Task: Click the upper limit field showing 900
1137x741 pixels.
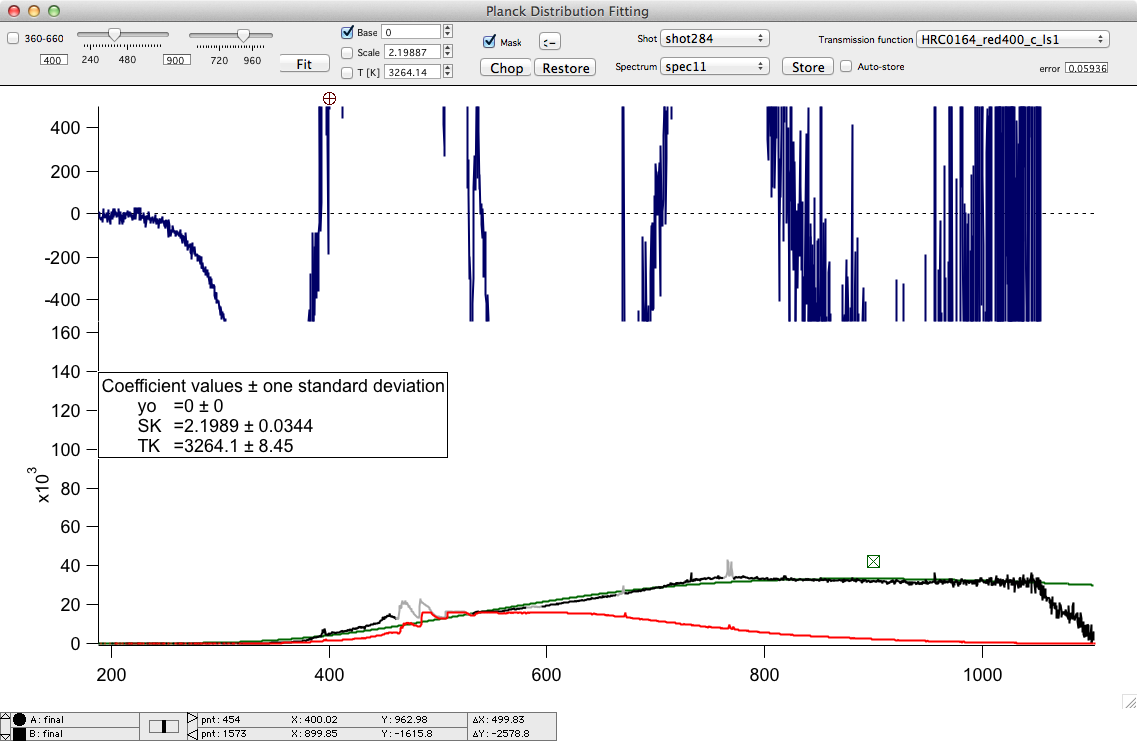Action: (x=176, y=60)
